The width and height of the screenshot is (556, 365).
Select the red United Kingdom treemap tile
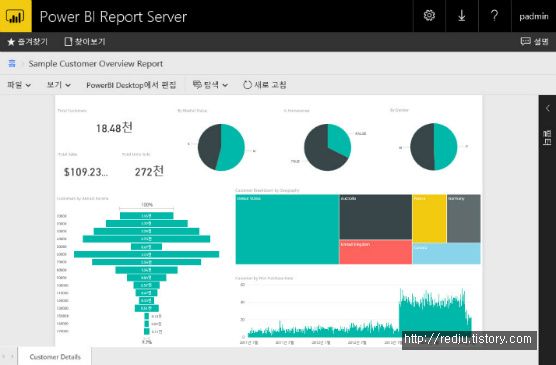[x=376, y=252]
